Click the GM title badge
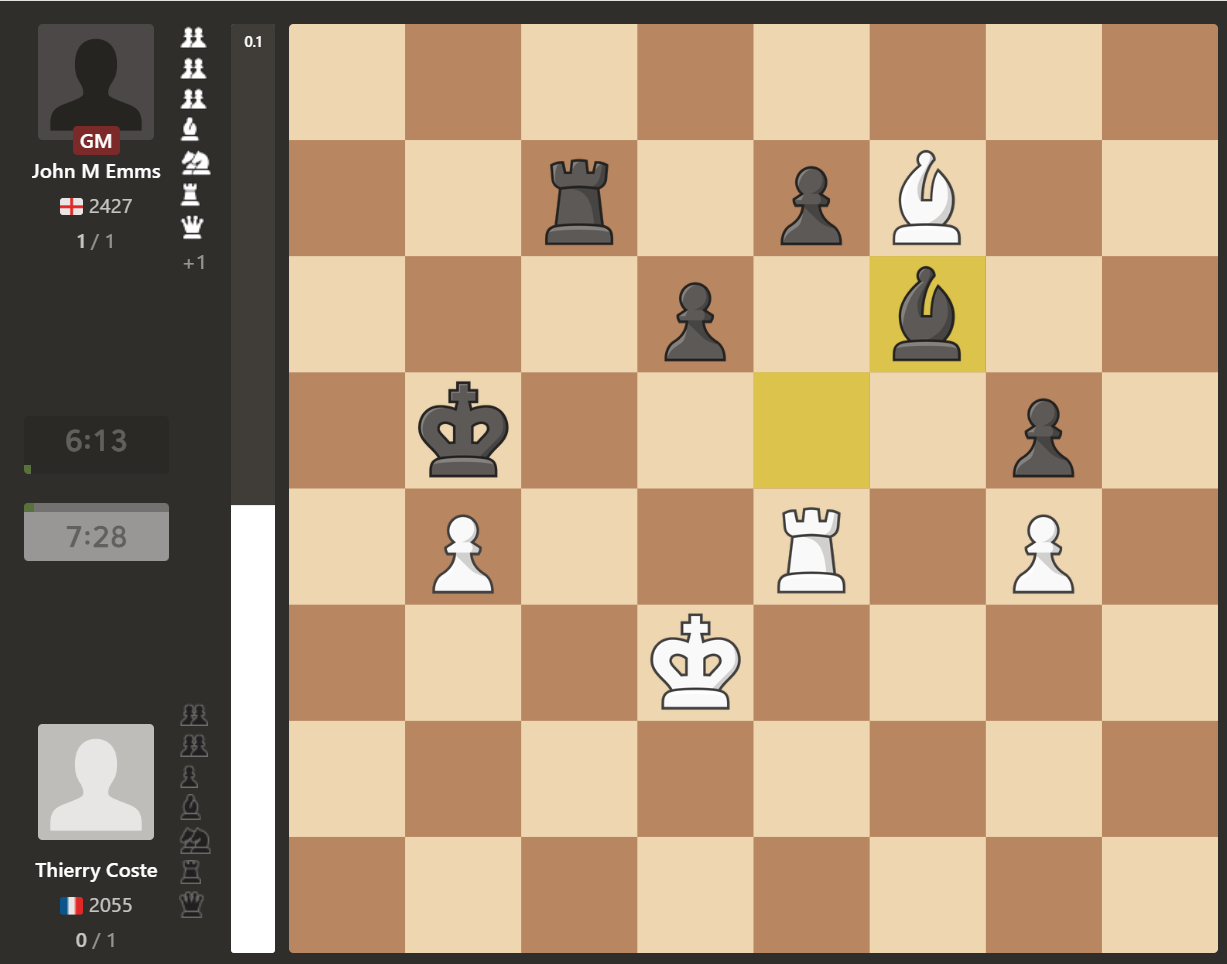This screenshot has height=964, width=1227. tap(96, 141)
